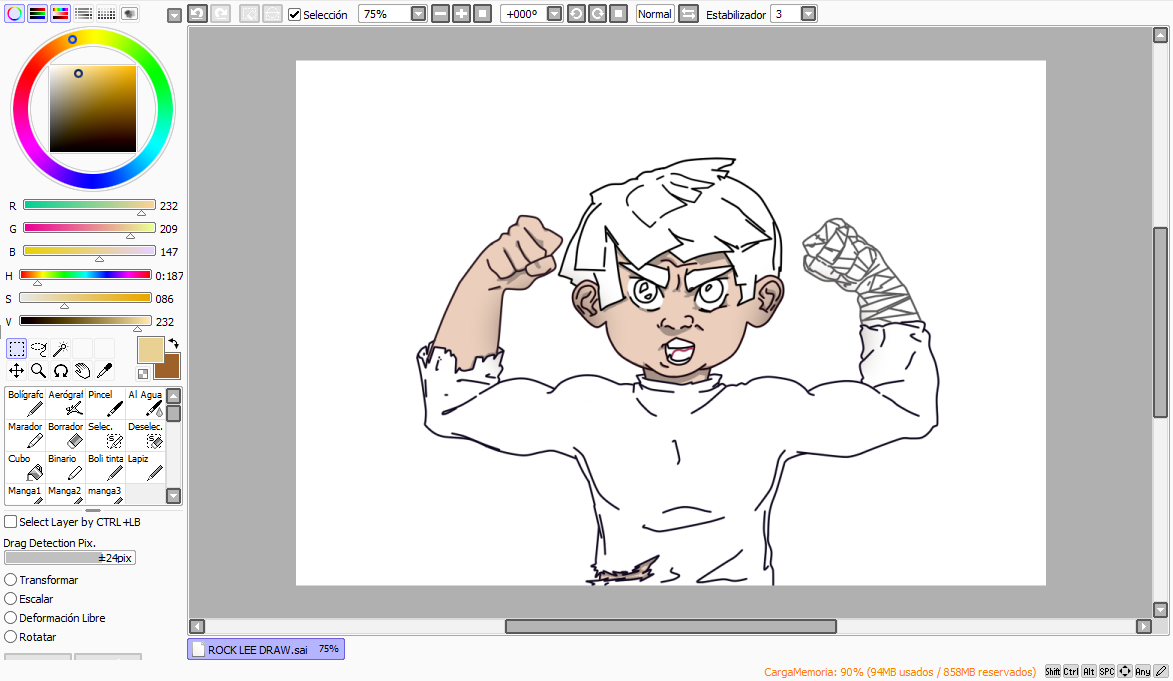Viewport: 1173px width, 681px height.
Task: Select the Rotatar radio option
Action: [x=10, y=637]
